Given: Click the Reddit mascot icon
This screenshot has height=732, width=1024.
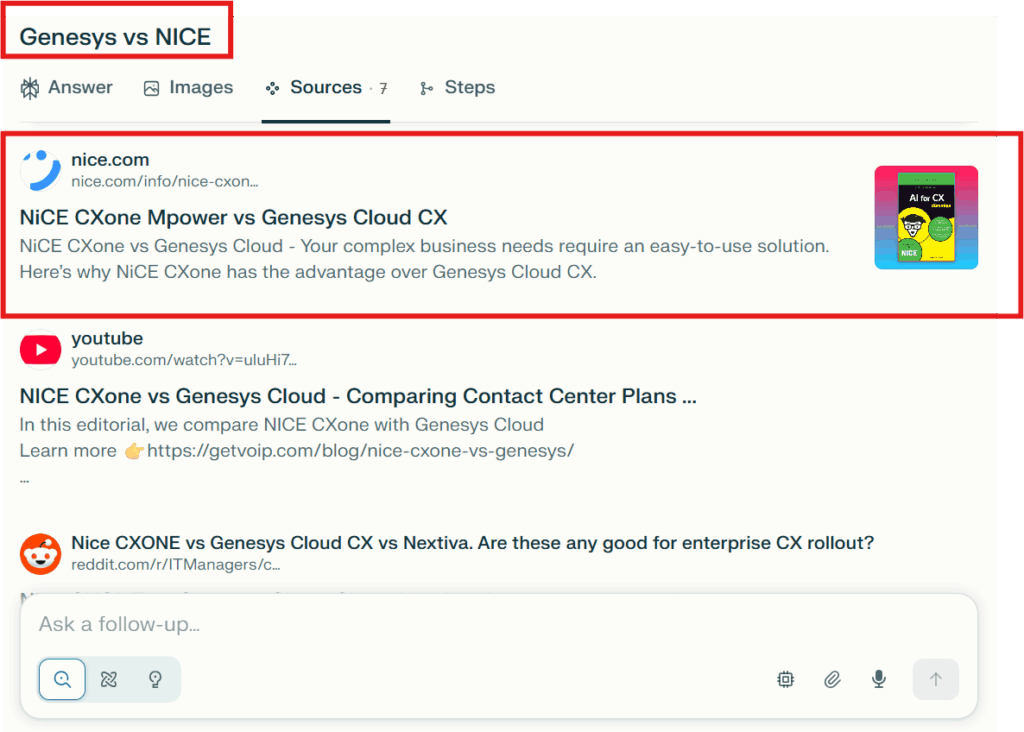Looking at the screenshot, I should (x=40, y=554).
